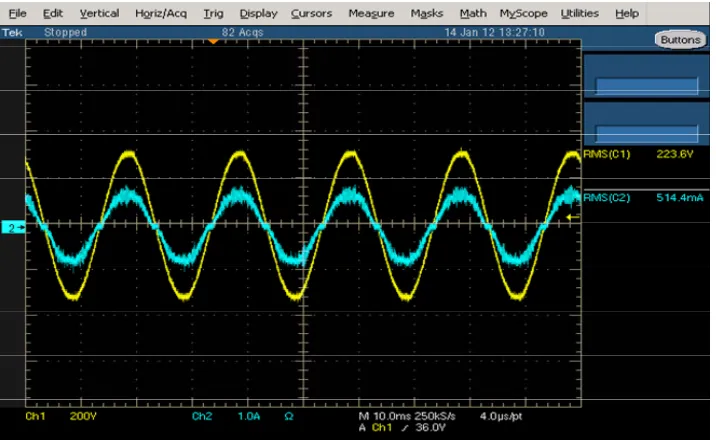The height and width of the screenshot is (440, 716).
Task: Open the Cursors menu
Action: 311,14
